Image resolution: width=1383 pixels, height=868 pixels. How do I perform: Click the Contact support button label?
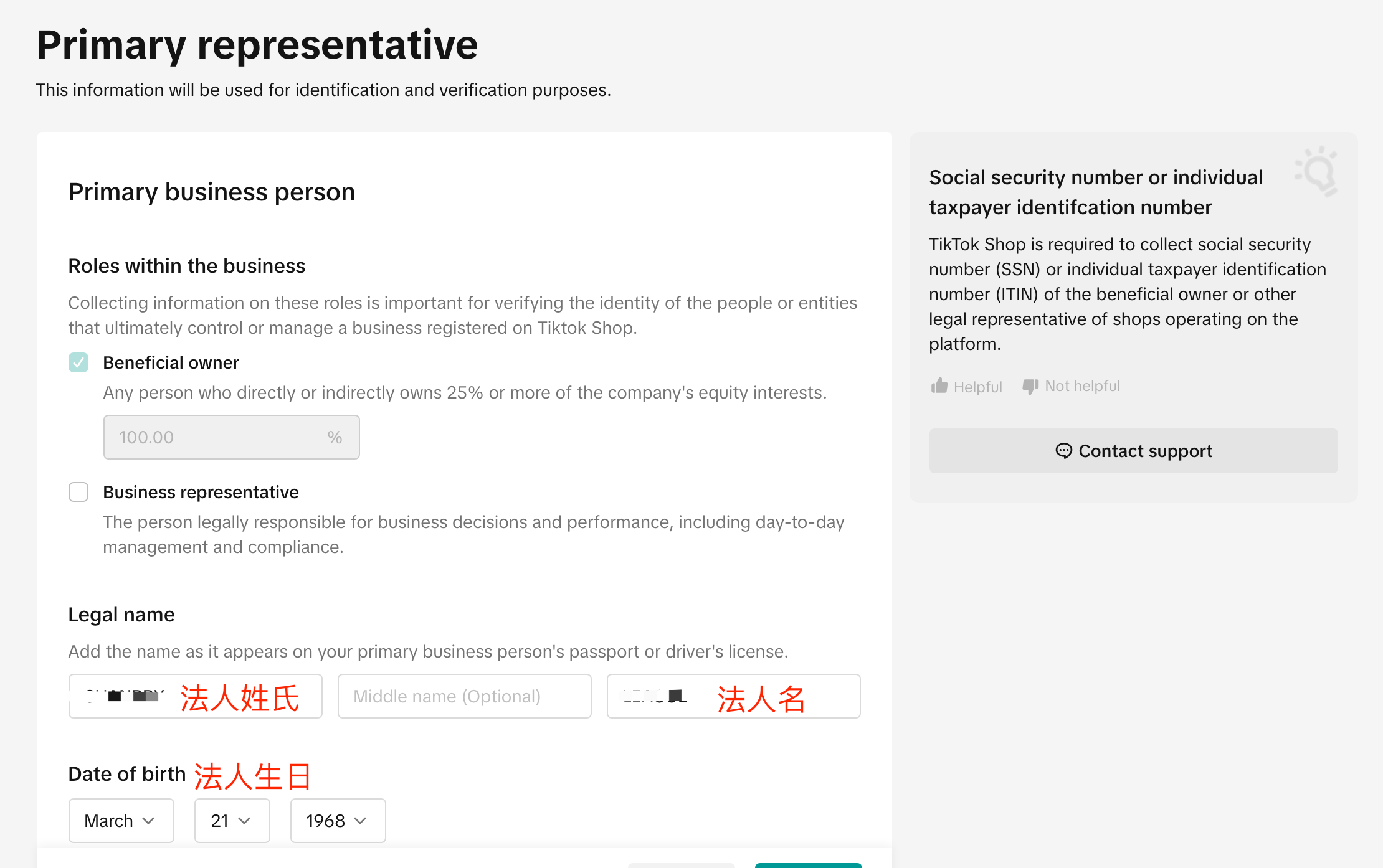[x=1145, y=451]
